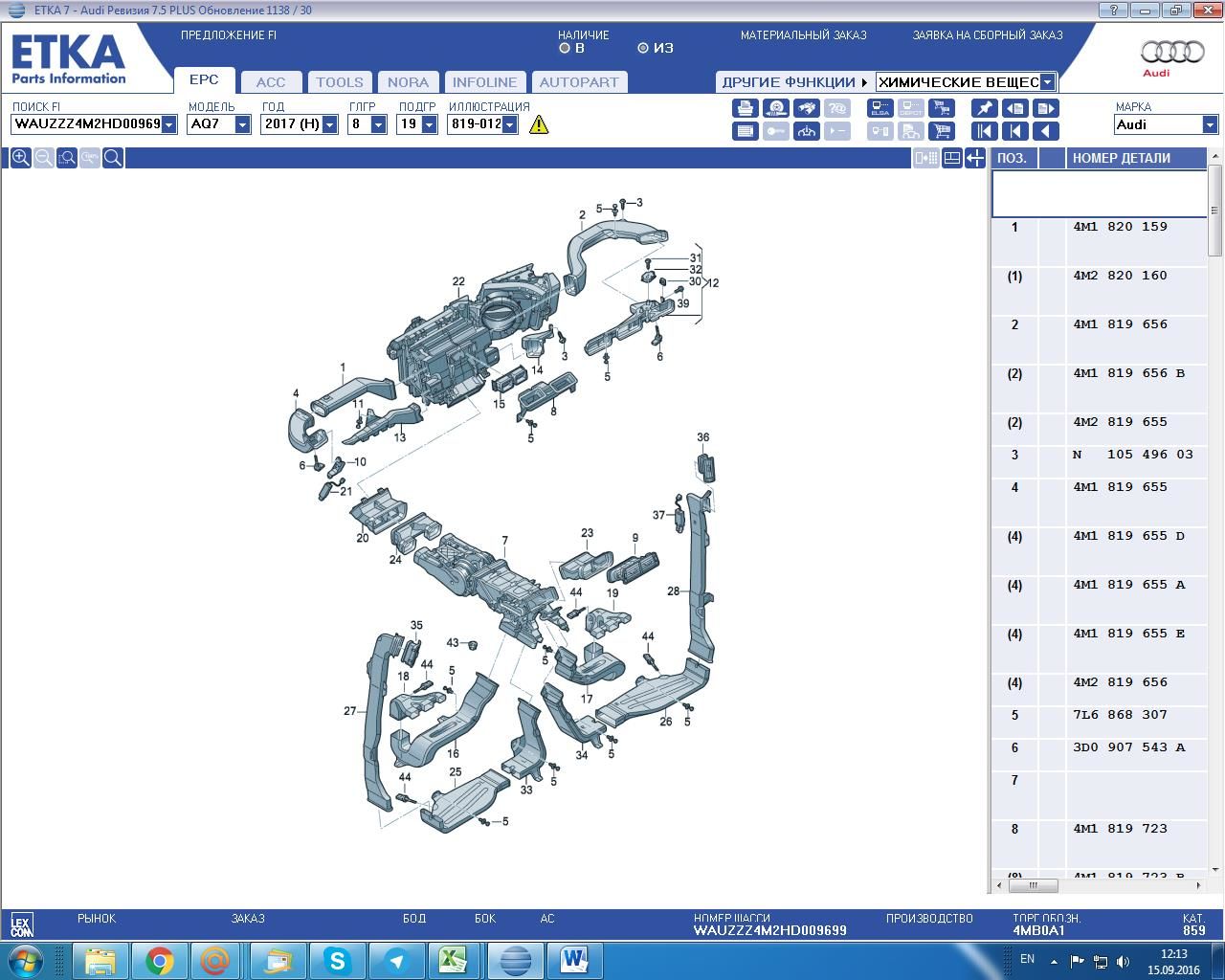Go to next illustration page icon
1225x980 pixels.
click(x=1046, y=108)
